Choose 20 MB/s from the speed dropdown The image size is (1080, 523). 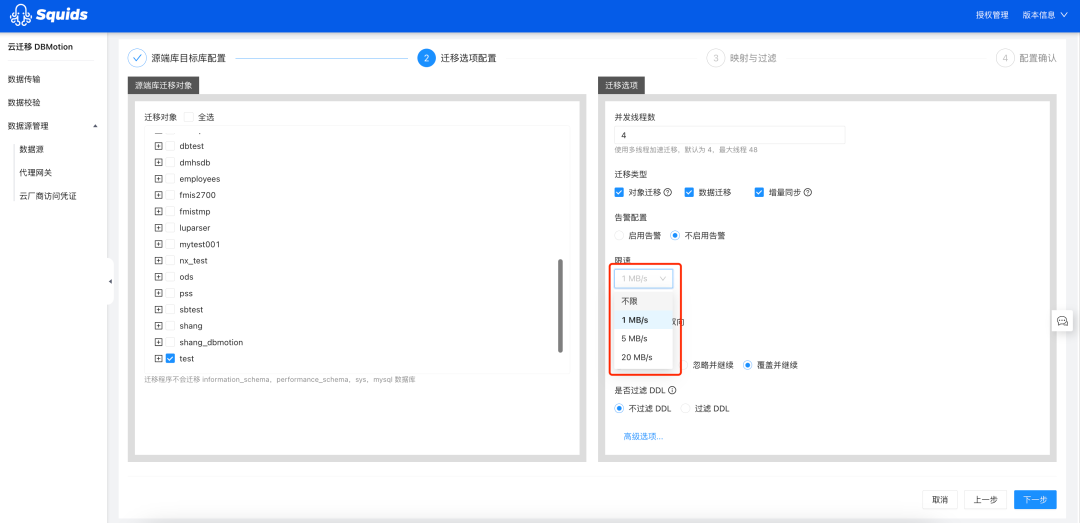pyautogui.click(x=643, y=357)
